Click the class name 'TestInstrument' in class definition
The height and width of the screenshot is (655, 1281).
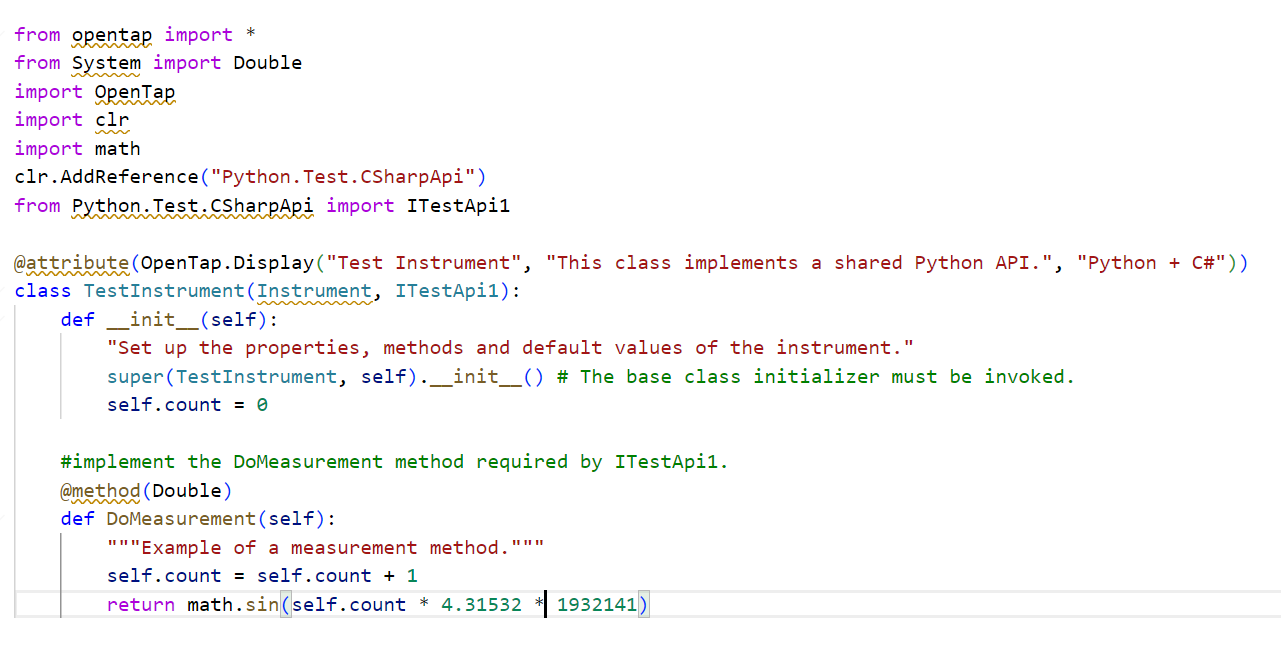coord(164,291)
